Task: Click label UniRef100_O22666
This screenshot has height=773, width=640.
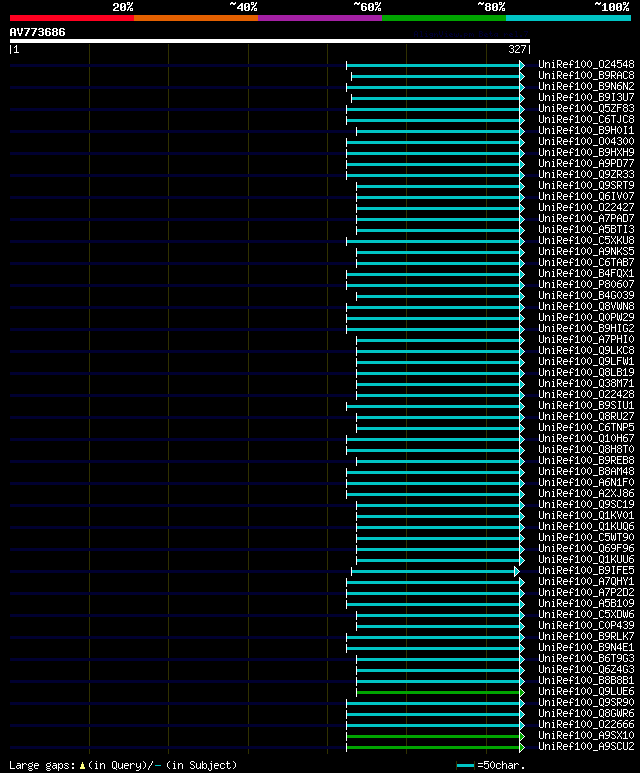Action: 586,724
